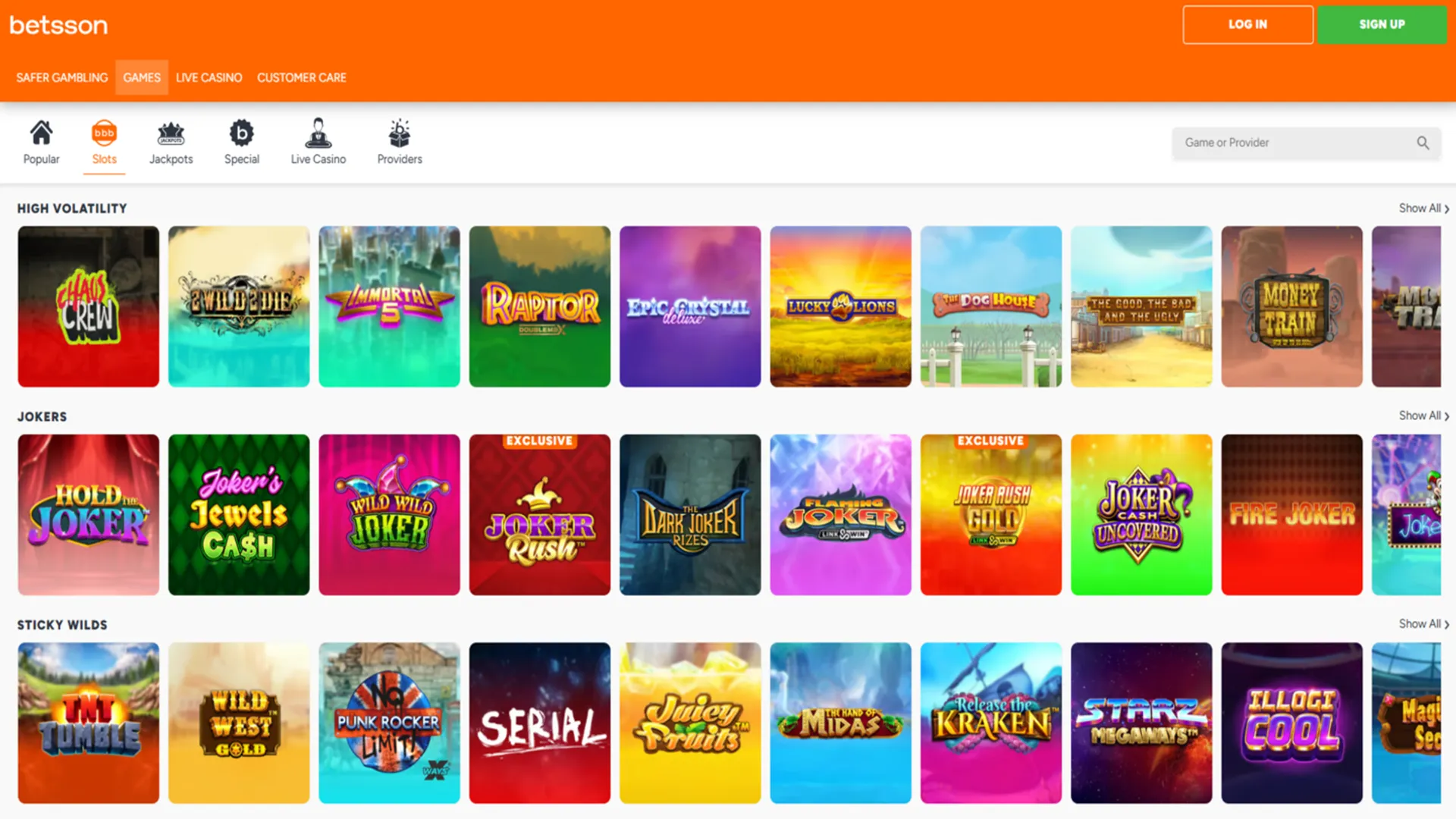Screen dimensions: 1456x819
Task: Click the Game or Provider search field
Action: pyautogui.click(x=1289, y=142)
